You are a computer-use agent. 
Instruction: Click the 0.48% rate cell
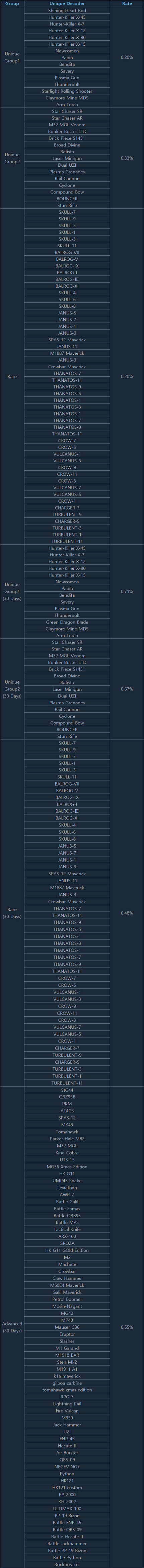point(127,913)
